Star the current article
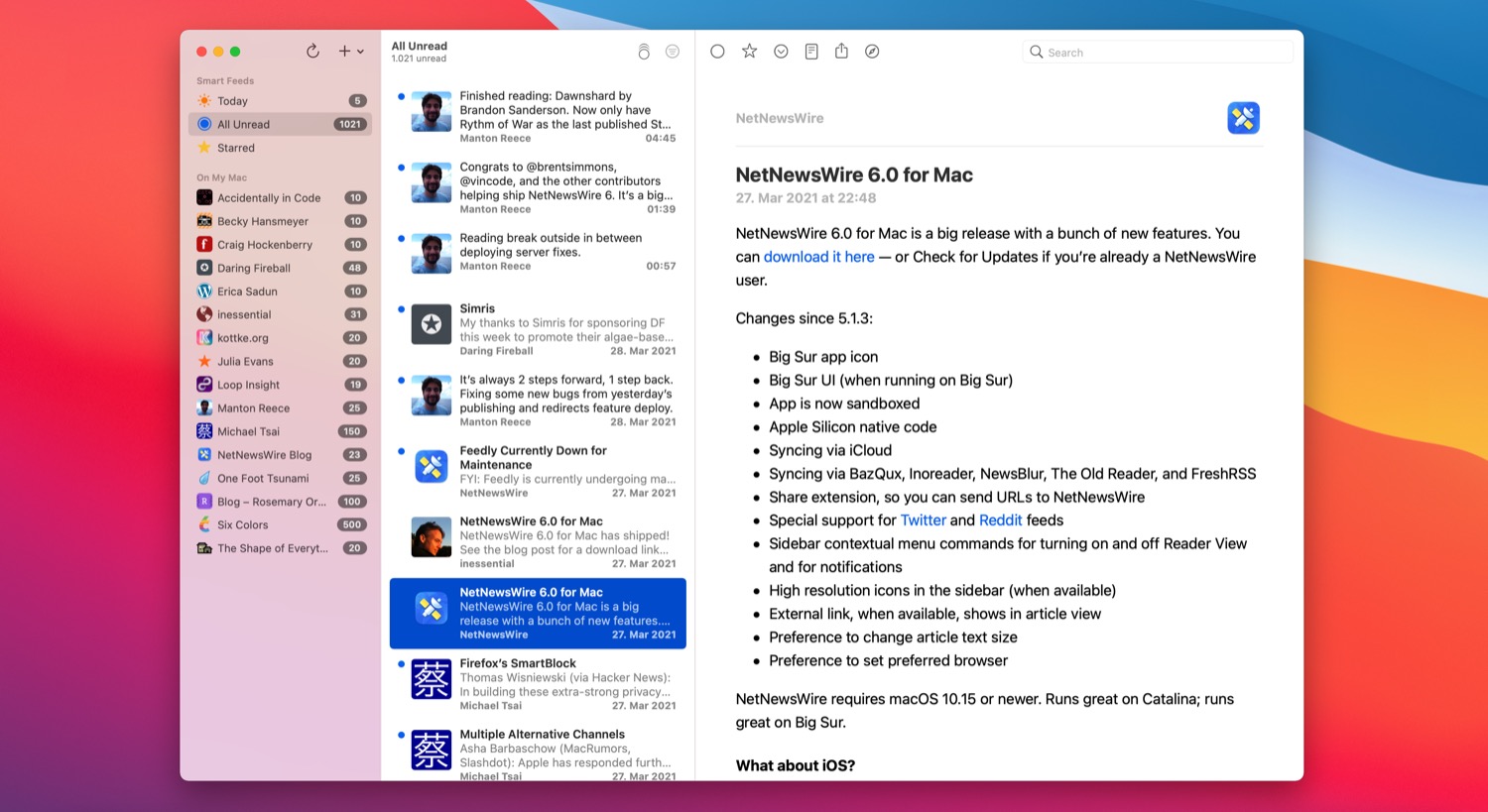Screen dimensions: 1488x812 click(749, 52)
